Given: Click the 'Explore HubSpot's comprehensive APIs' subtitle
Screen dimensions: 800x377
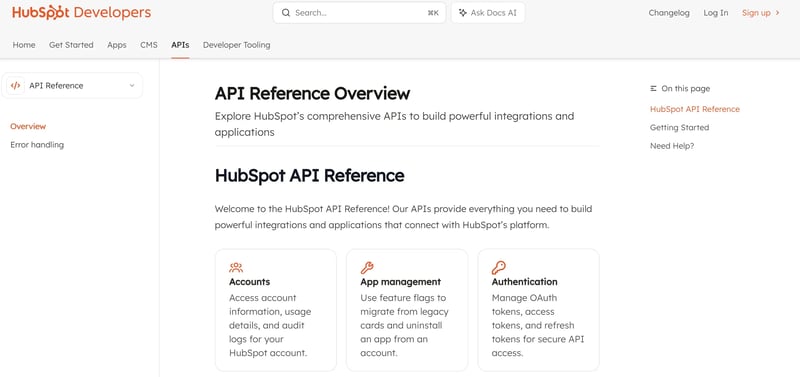Looking at the screenshot, I should point(394,124).
